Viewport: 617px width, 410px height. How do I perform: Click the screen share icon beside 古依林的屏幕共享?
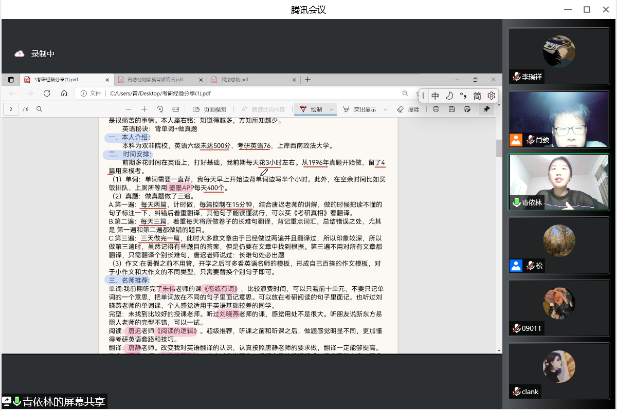click(x=7, y=402)
